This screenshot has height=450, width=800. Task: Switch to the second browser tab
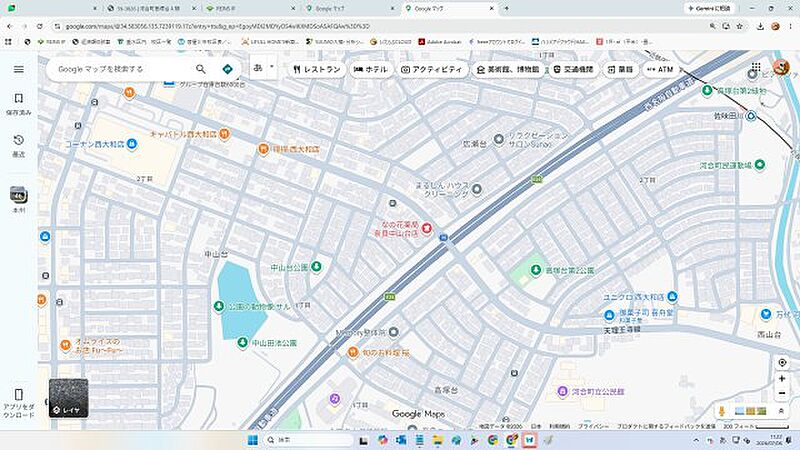click(x=152, y=9)
